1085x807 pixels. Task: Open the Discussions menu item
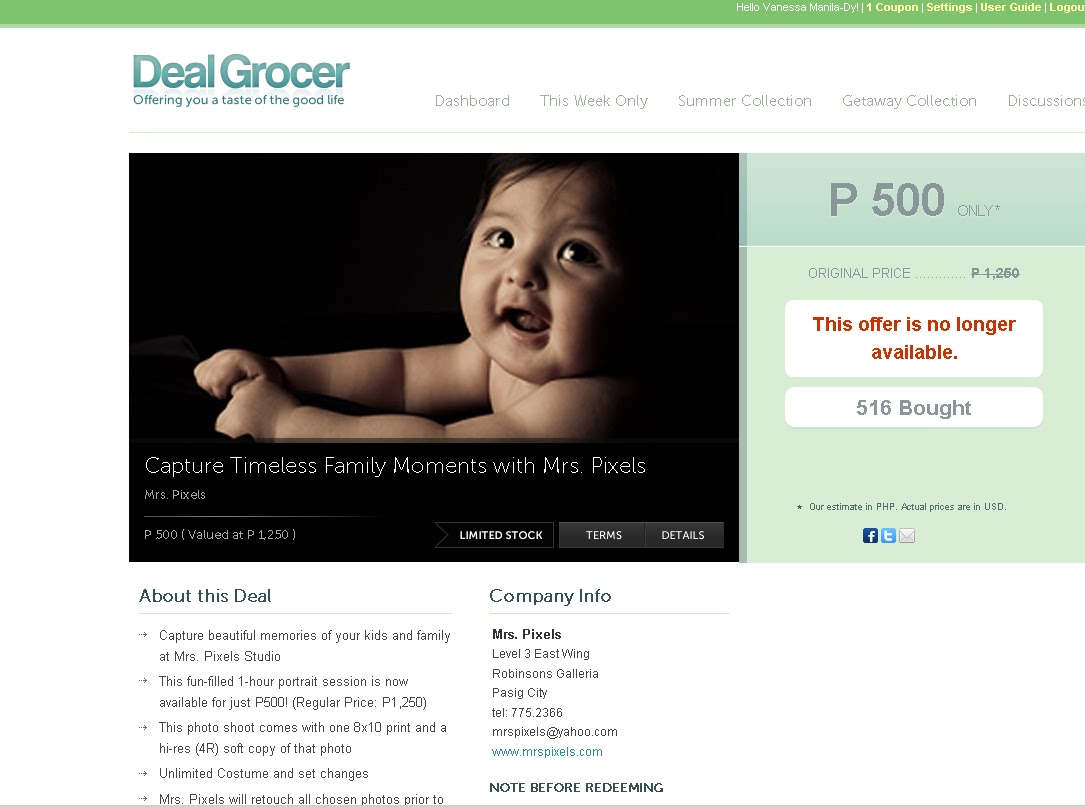click(1046, 101)
